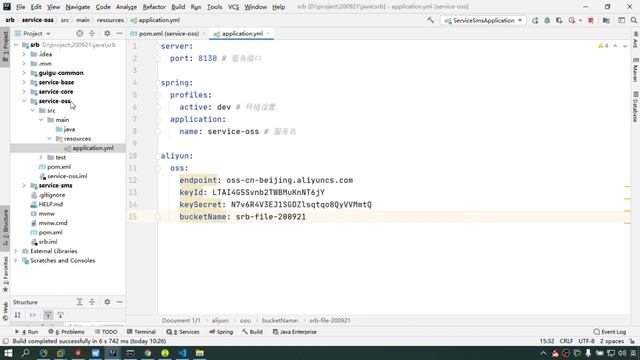Expand the service-sms module

24,186
